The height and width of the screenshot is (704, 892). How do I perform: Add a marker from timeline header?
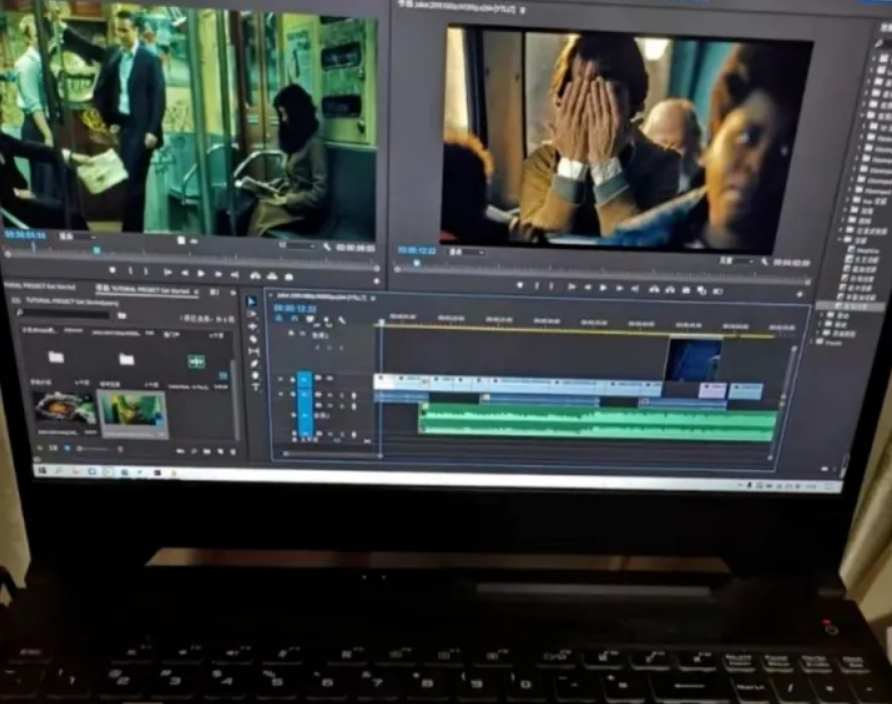point(327,321)
